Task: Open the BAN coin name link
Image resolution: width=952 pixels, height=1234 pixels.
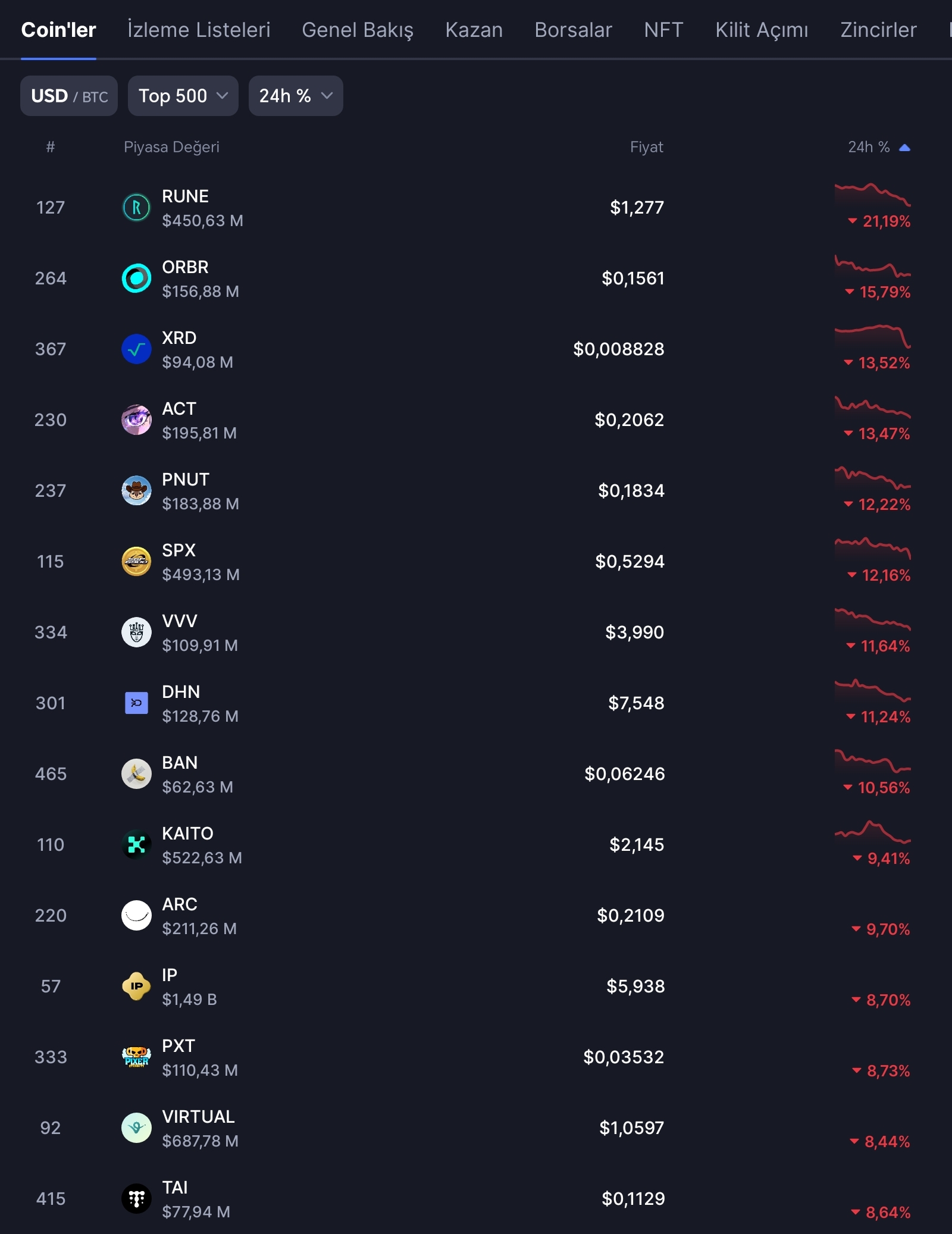Action: [180, 763]
